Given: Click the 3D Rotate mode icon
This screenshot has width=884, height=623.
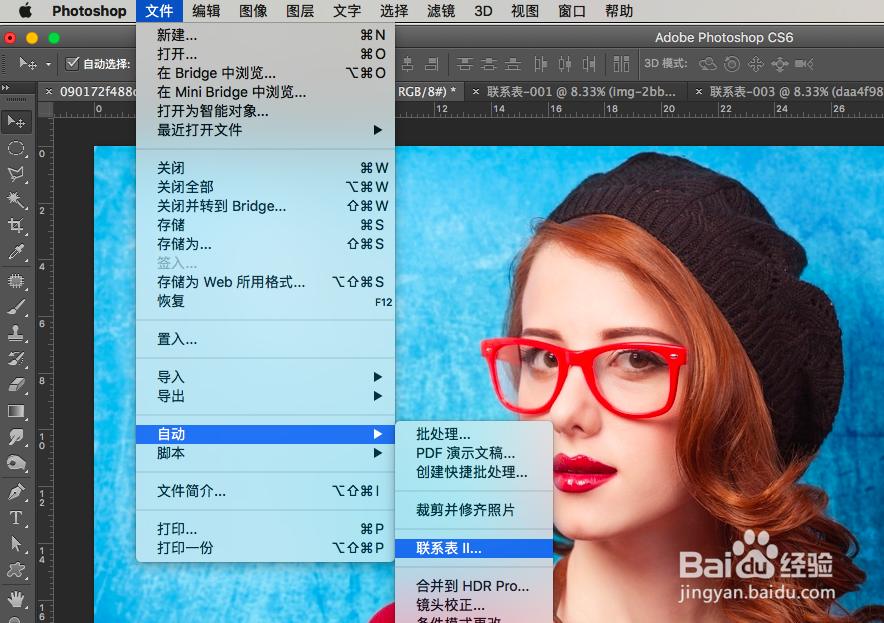Looking at the screenshot, I should 708,64.
